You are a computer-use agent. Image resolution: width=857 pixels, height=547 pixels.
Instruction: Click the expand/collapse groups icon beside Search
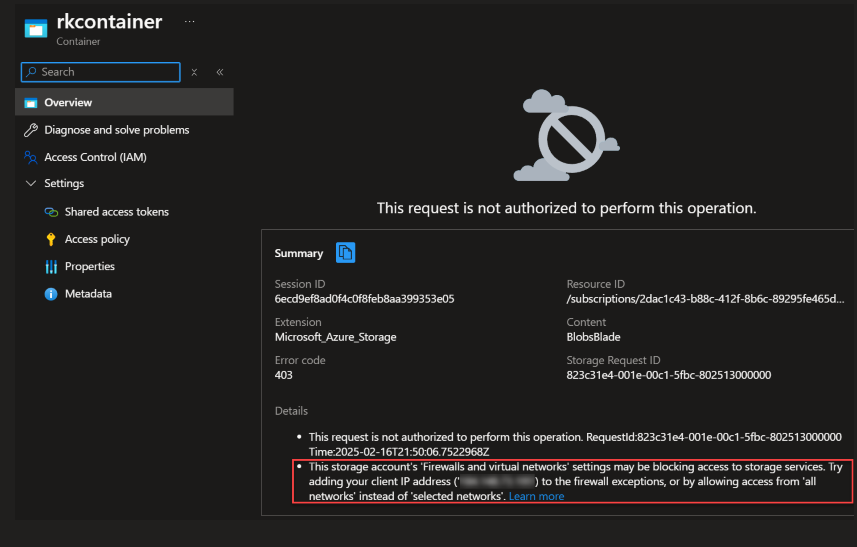[x=194, y=72]
